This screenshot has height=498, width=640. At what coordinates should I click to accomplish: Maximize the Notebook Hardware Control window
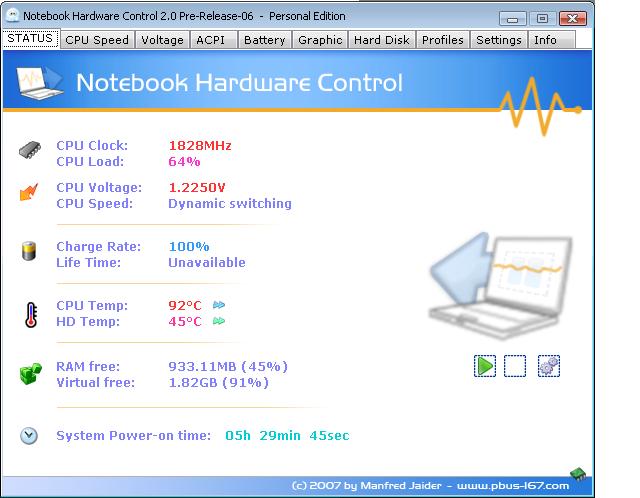click(542, 18)
